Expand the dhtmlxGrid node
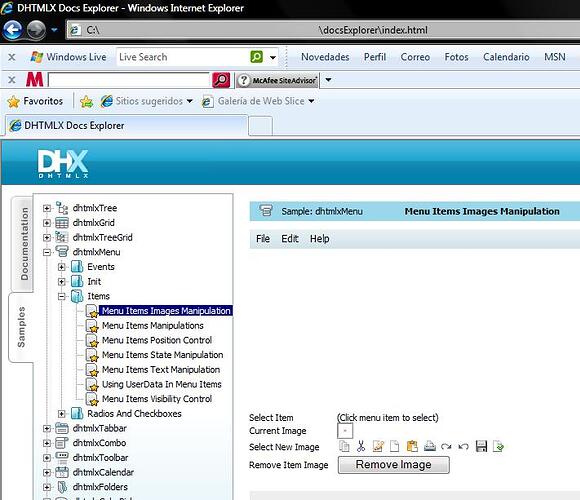580x500 pixels. coord(47,223)
